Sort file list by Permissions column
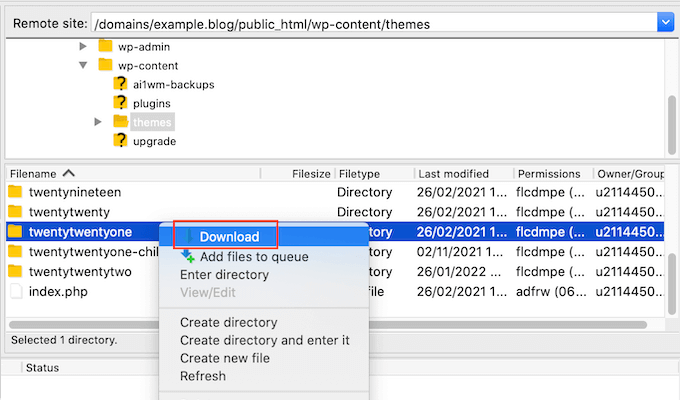The width and height of the screenshot is (680, 400). pyautogui.click(x=549, y=174)
